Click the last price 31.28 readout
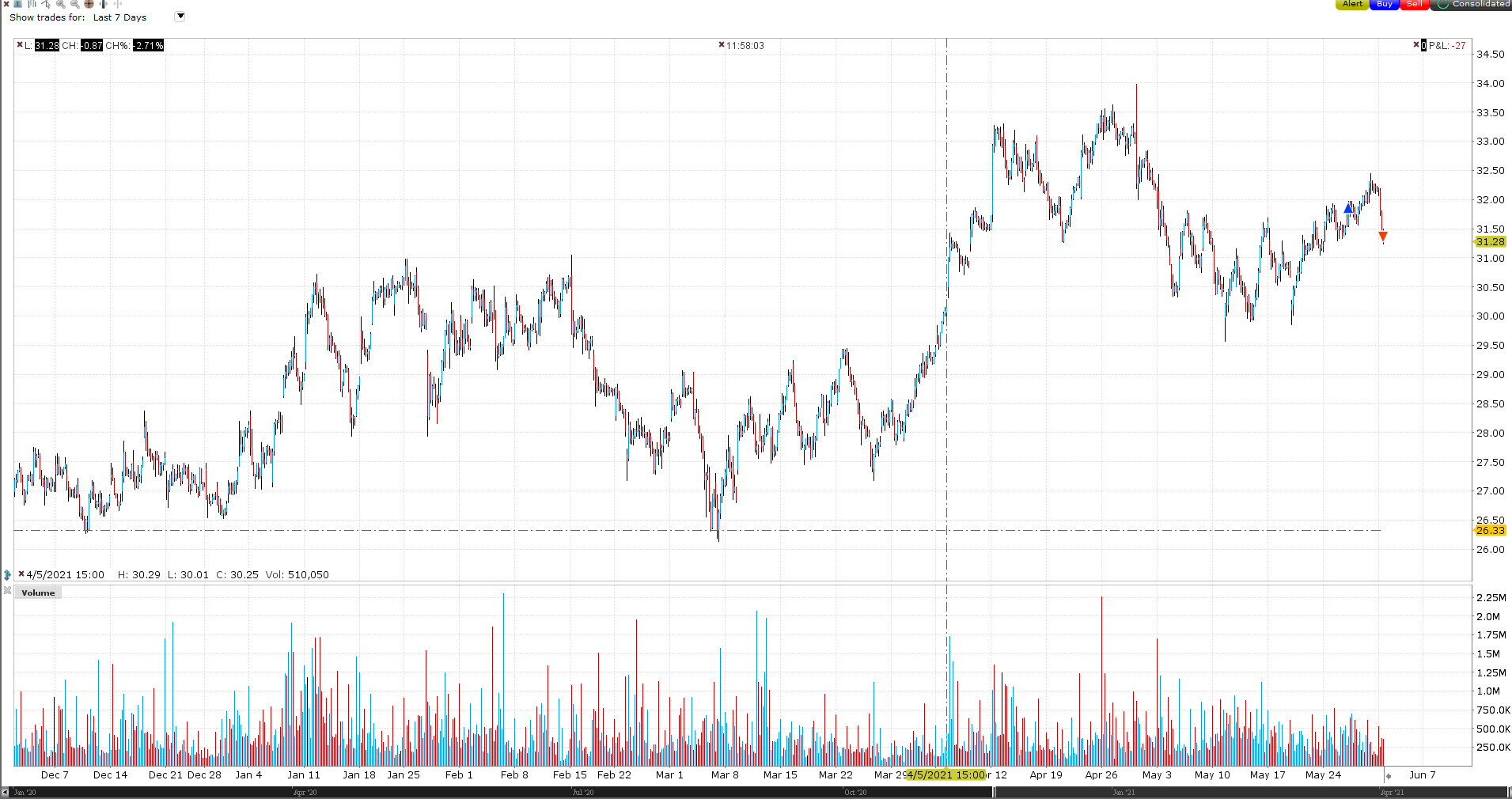 click(47, 46)
